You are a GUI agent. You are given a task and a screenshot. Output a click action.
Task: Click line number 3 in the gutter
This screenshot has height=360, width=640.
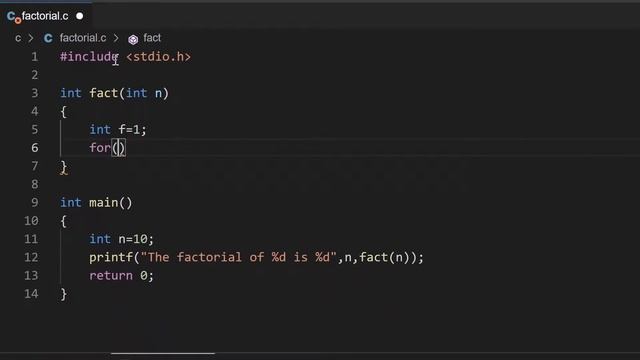pyautogui.click(x=35, y=93)
